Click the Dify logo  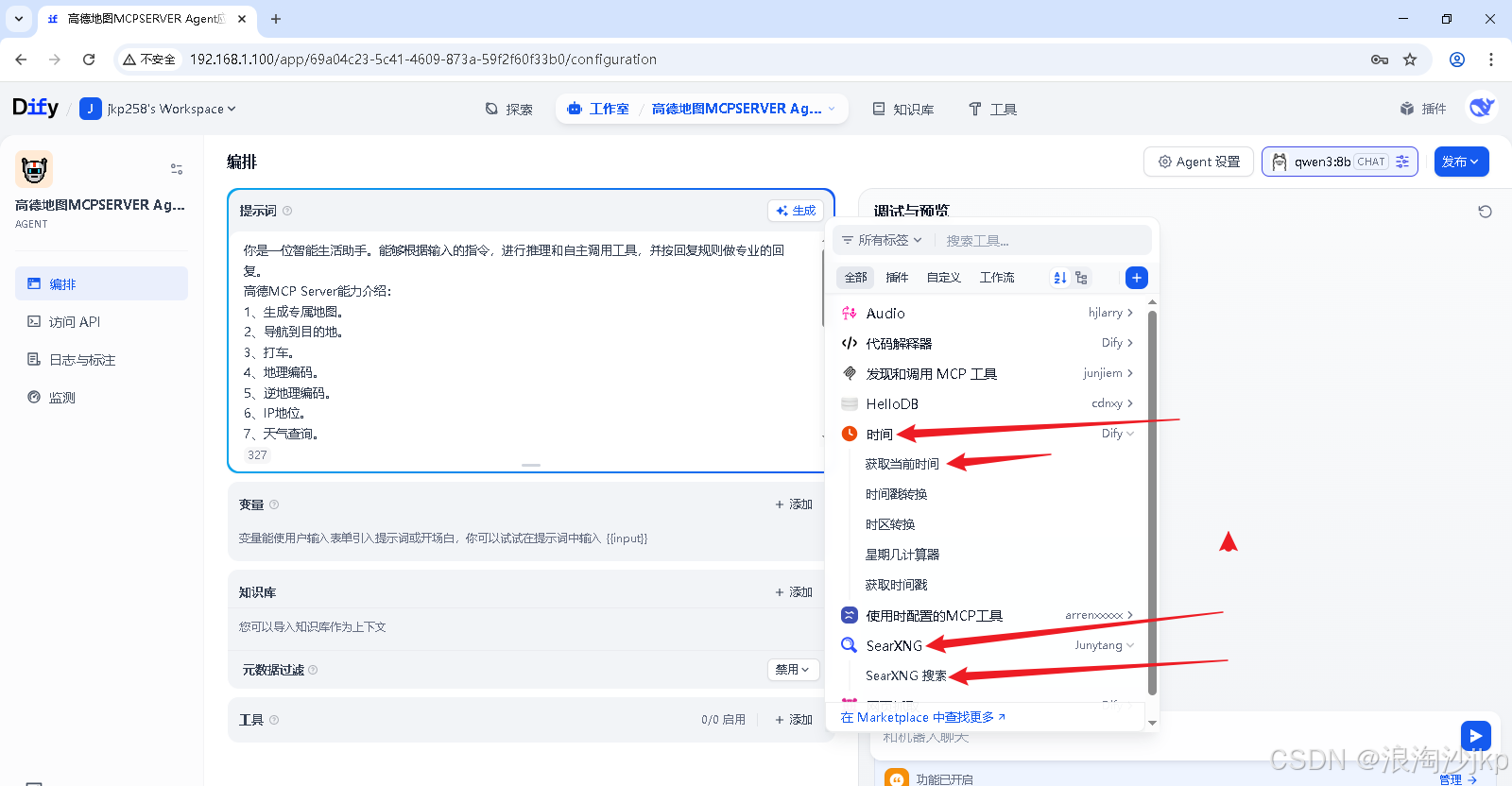pyautogui.click(x=35, y=108)
